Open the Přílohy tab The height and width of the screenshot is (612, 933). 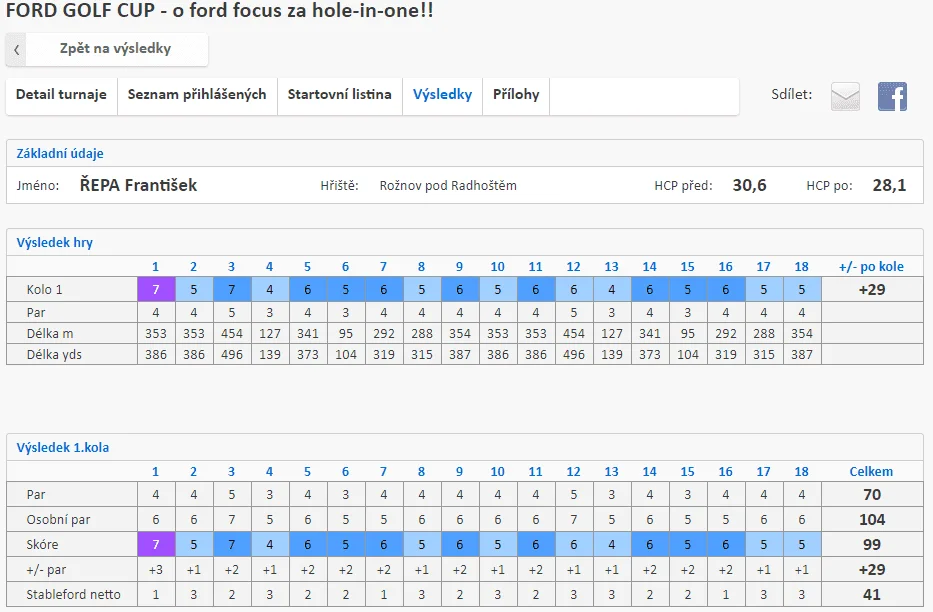[516, 95]
